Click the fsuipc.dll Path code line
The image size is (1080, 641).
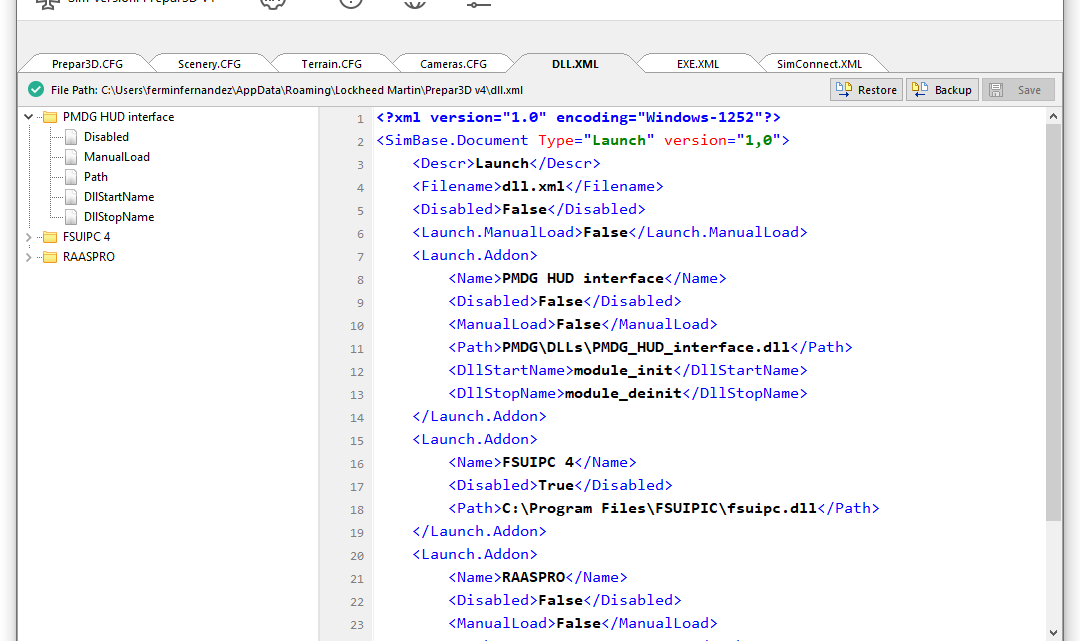coord(664,508)
